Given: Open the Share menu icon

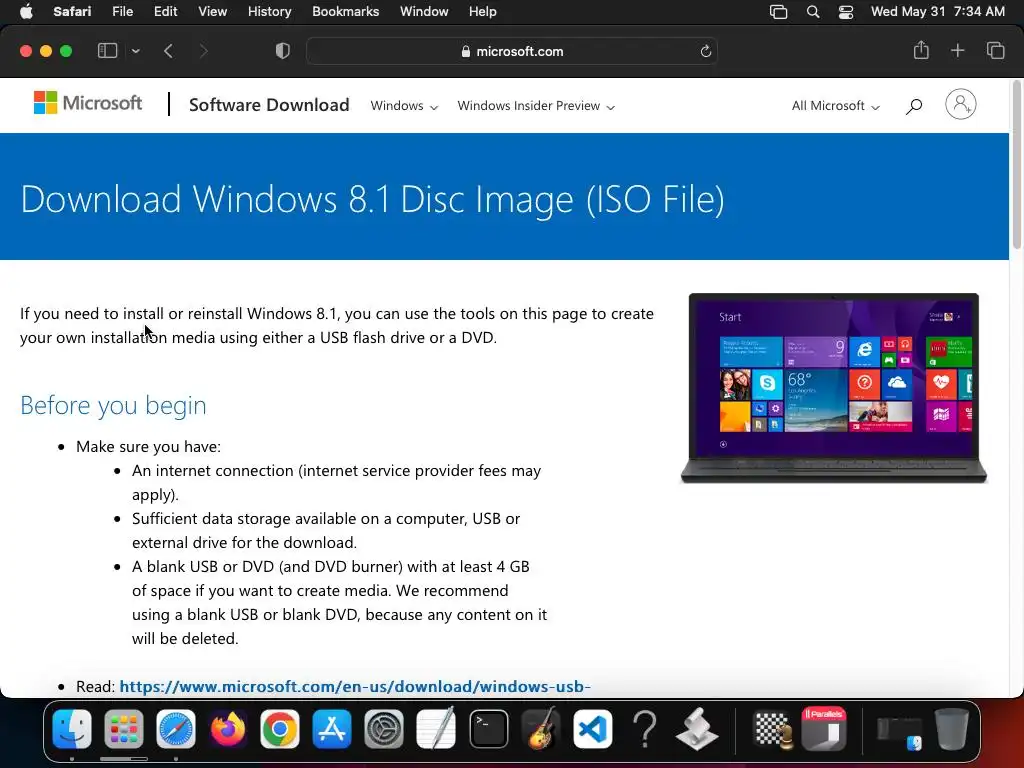Looking at the screenshot, I should [921, 50].
